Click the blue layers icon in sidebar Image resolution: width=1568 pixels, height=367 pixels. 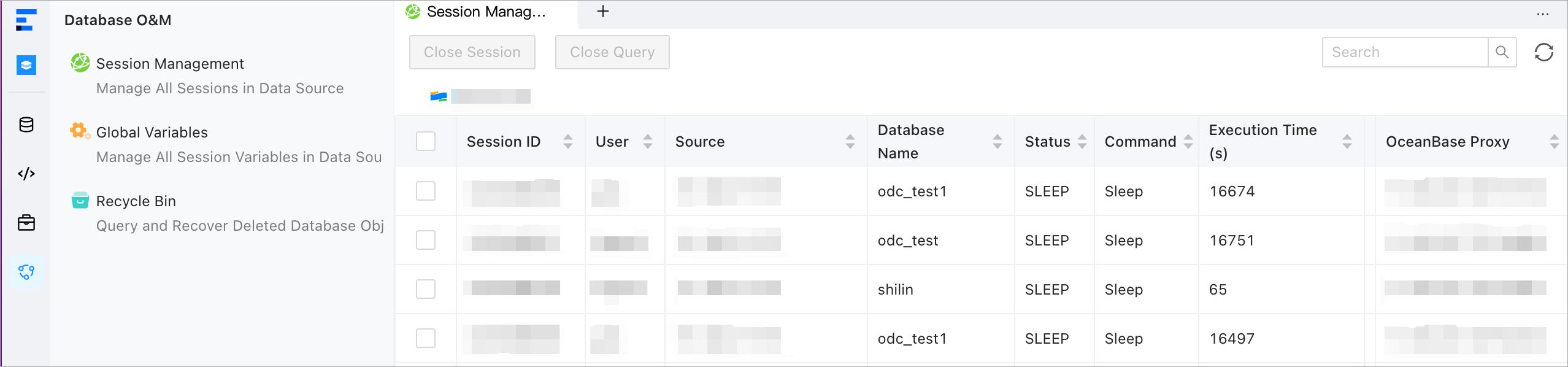26,64
